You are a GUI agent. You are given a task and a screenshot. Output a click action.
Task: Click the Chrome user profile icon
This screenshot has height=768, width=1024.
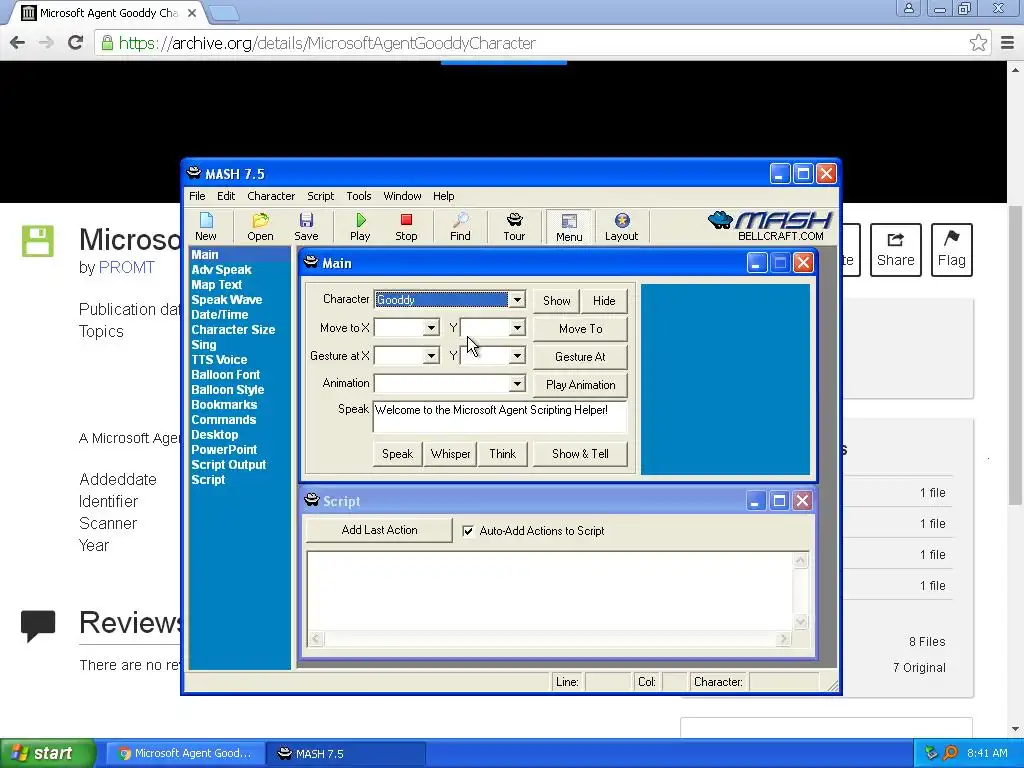pyautogui.click(x=908, y=8)
